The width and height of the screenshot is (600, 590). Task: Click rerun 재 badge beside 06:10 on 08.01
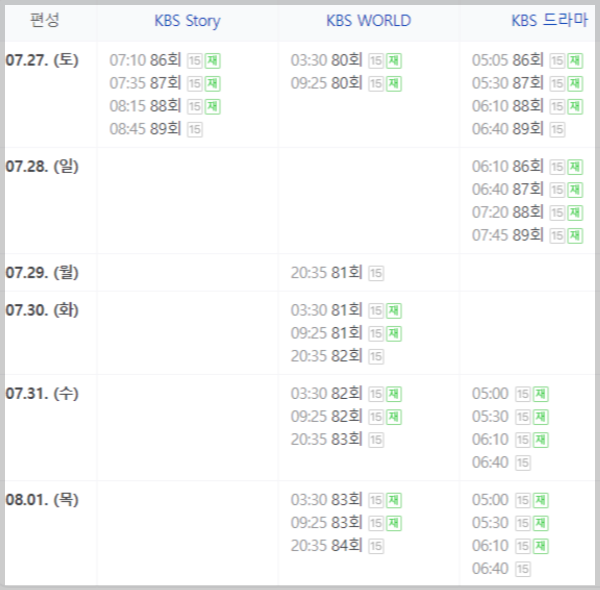[541, 546]
